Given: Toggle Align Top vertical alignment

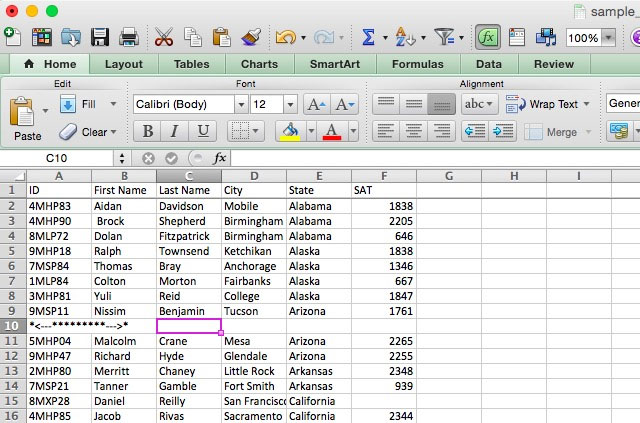Looking at the screenshot, I should pyautogui.click(x=386, y=104).
